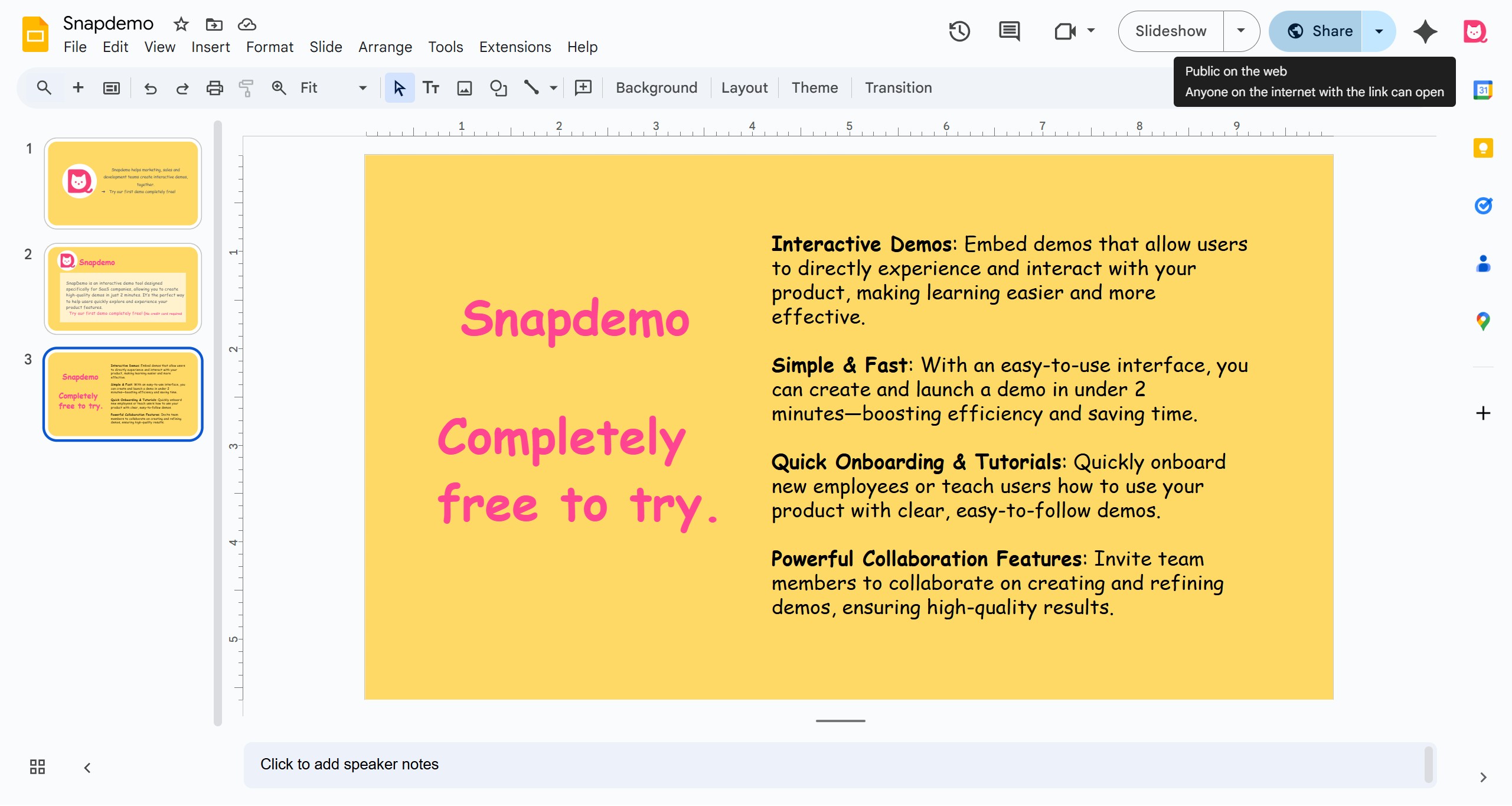Select slide 1 thumbnail

click(123, 184)
